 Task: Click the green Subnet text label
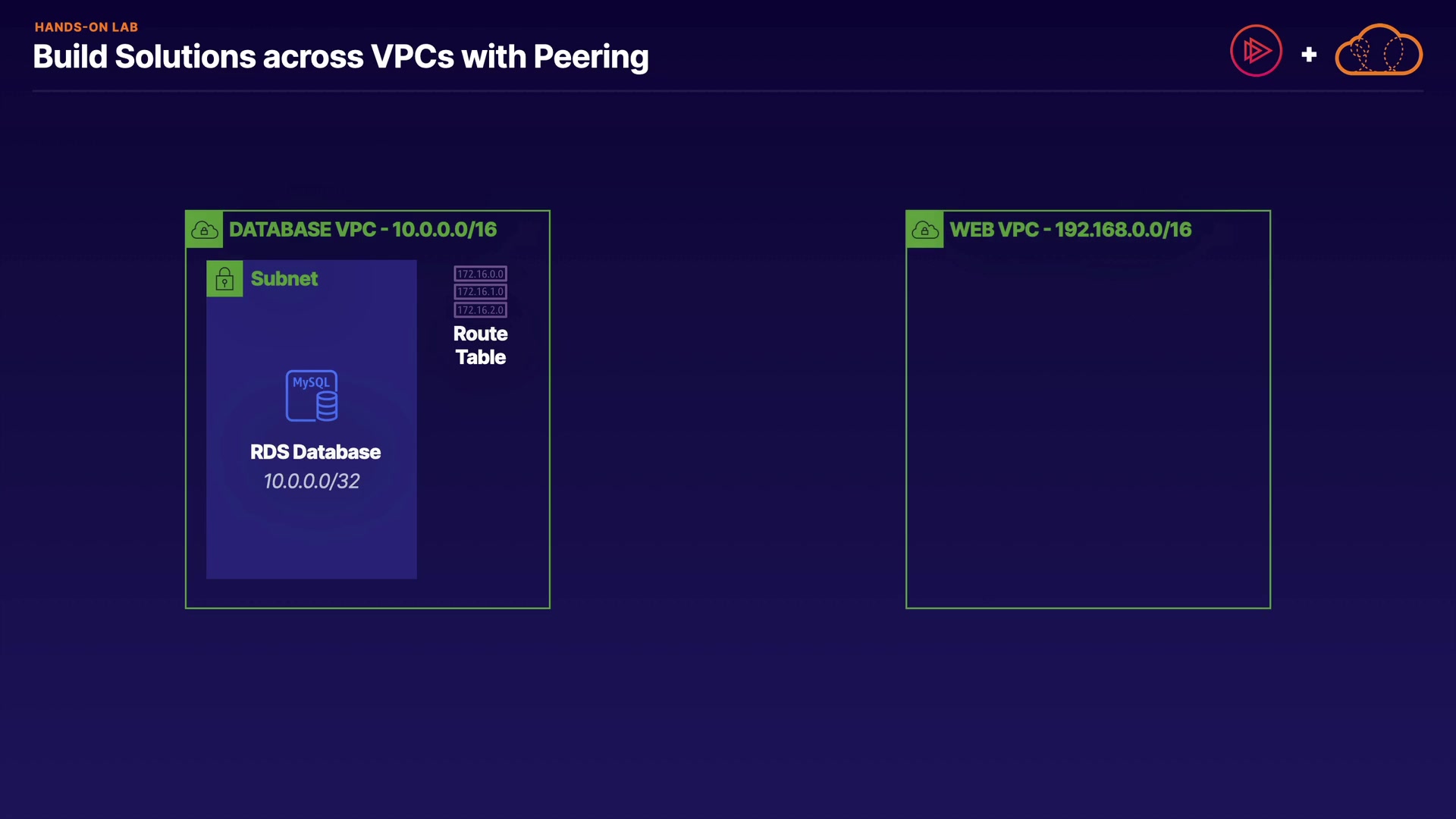point(284,279)
